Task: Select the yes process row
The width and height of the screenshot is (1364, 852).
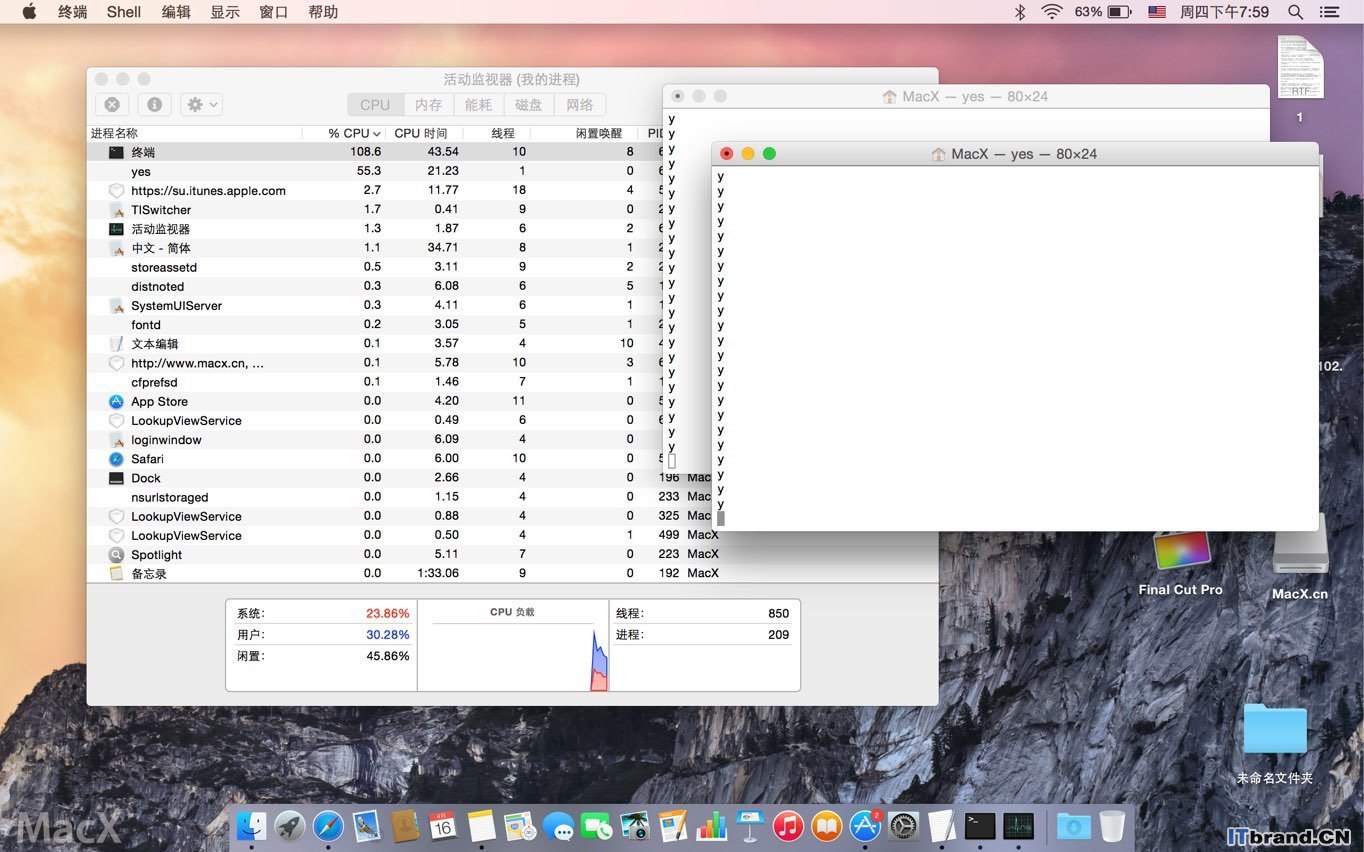Action: [x=375, y=171]
